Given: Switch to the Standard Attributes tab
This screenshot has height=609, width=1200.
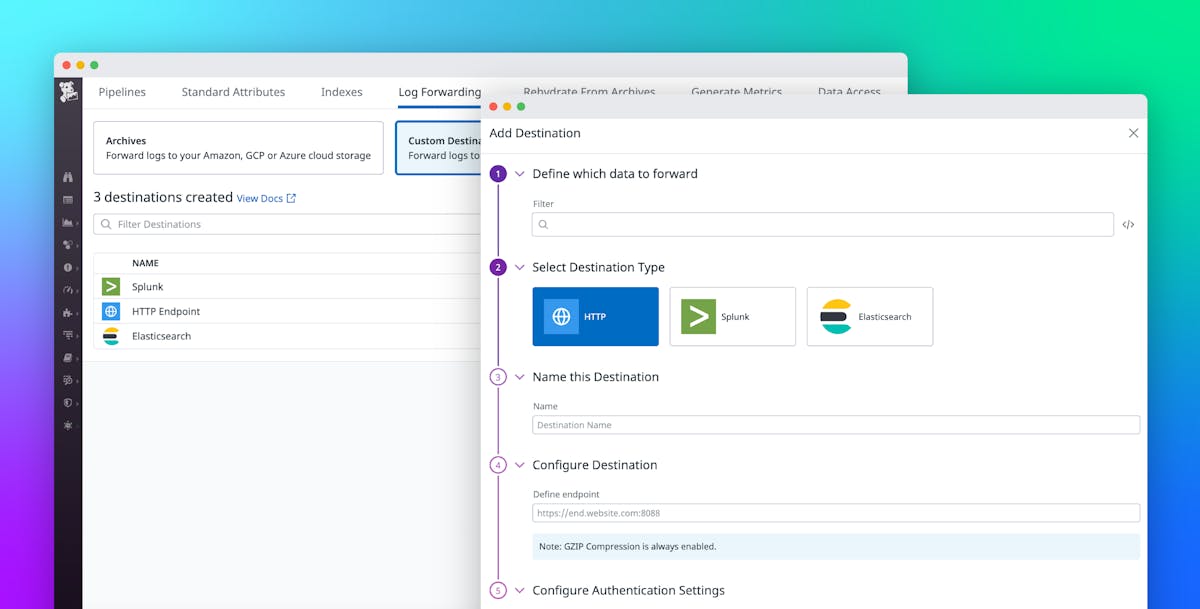Looking at the screenshot, I should tap(233, 92).
